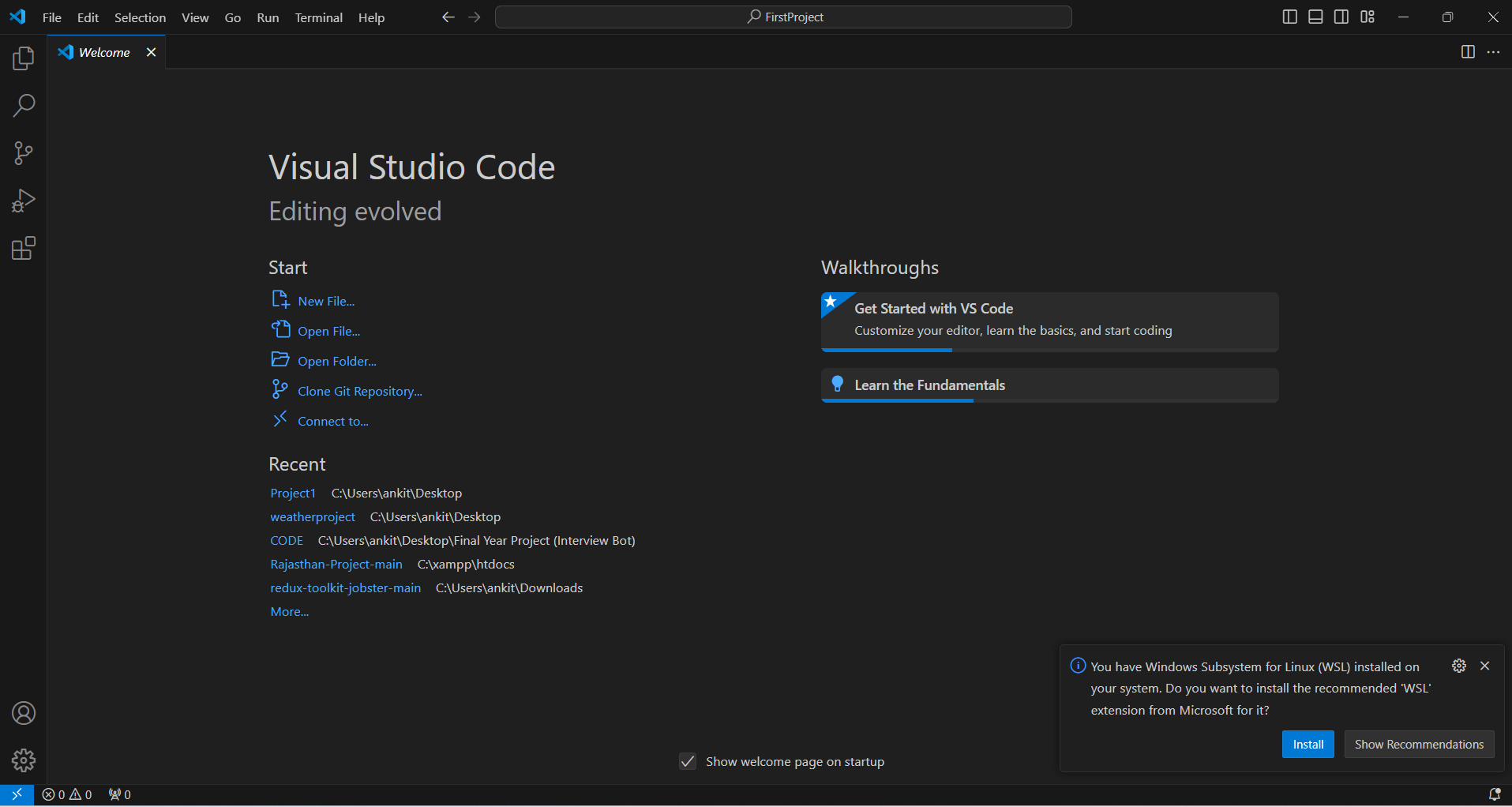Open the View menu
Image resolution: width=1512 pixels, height=807 pixels.
coord(195,17)
